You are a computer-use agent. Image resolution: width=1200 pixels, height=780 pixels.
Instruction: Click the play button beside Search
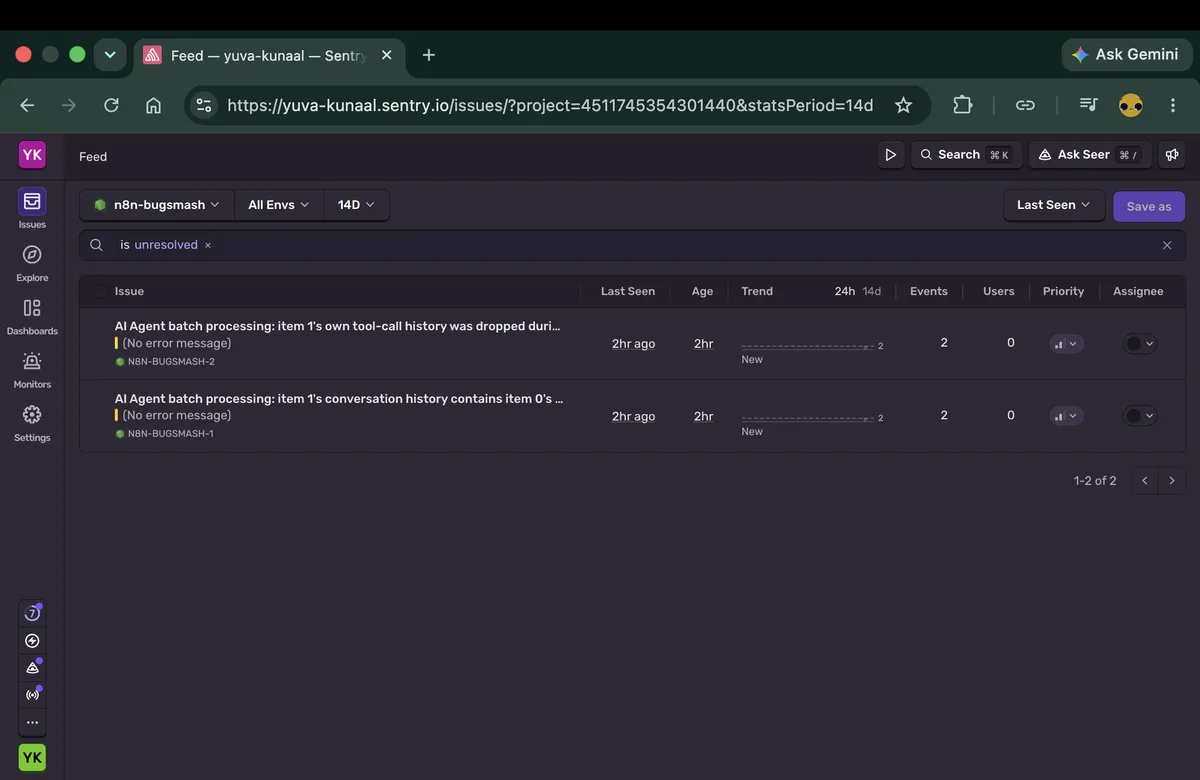tap(890, 155)
